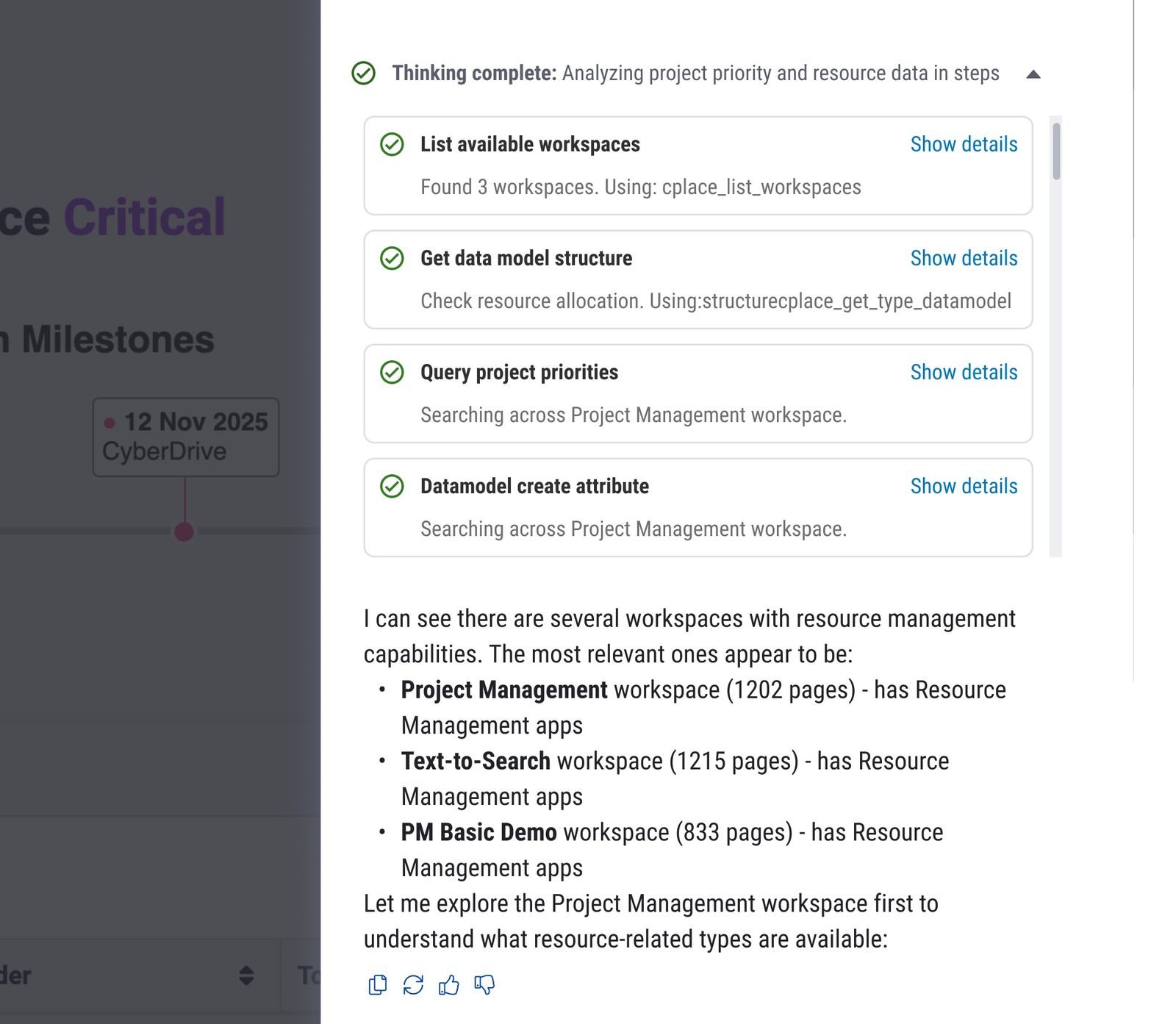Click the 'PM Basic Demo' bullet in response
The width and height of the screenshot is (1176, 1024).
(x=478, y=832)
